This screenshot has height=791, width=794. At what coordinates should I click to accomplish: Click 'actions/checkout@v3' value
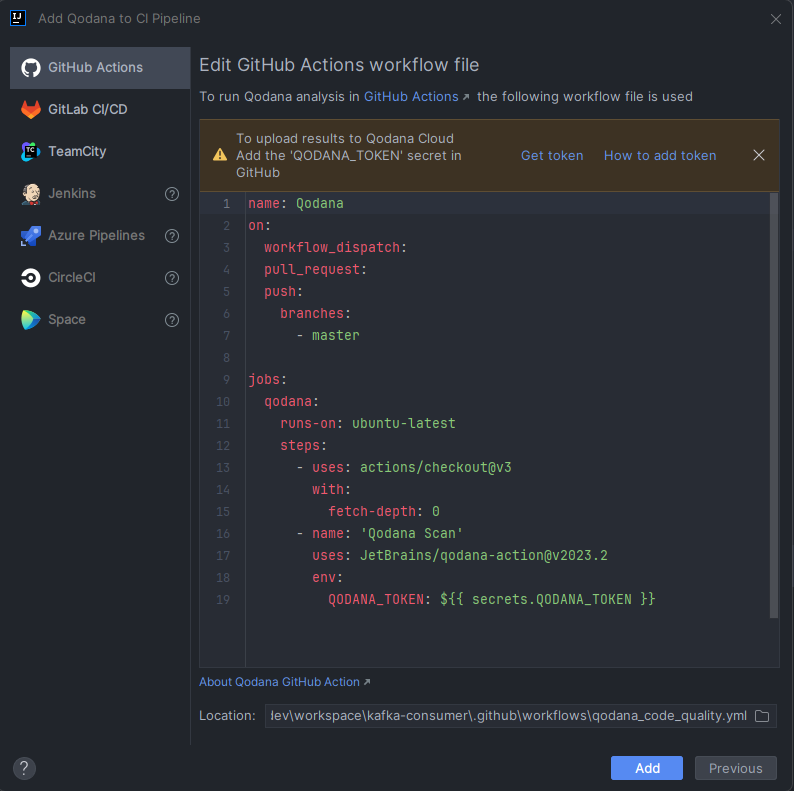coord(435,468)
